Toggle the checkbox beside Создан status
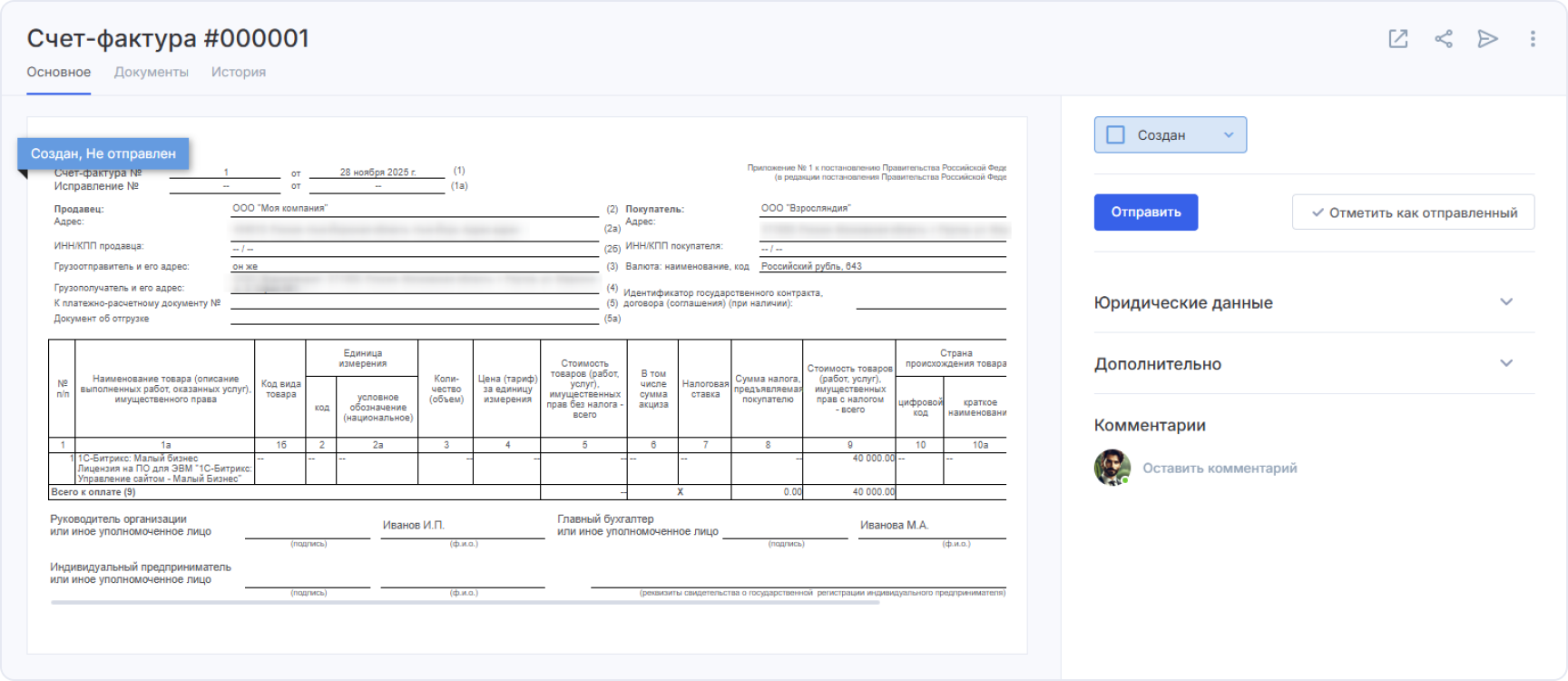Image resolution: width=1568 pixels, height=681 pixels. (x=1116, y=135)
